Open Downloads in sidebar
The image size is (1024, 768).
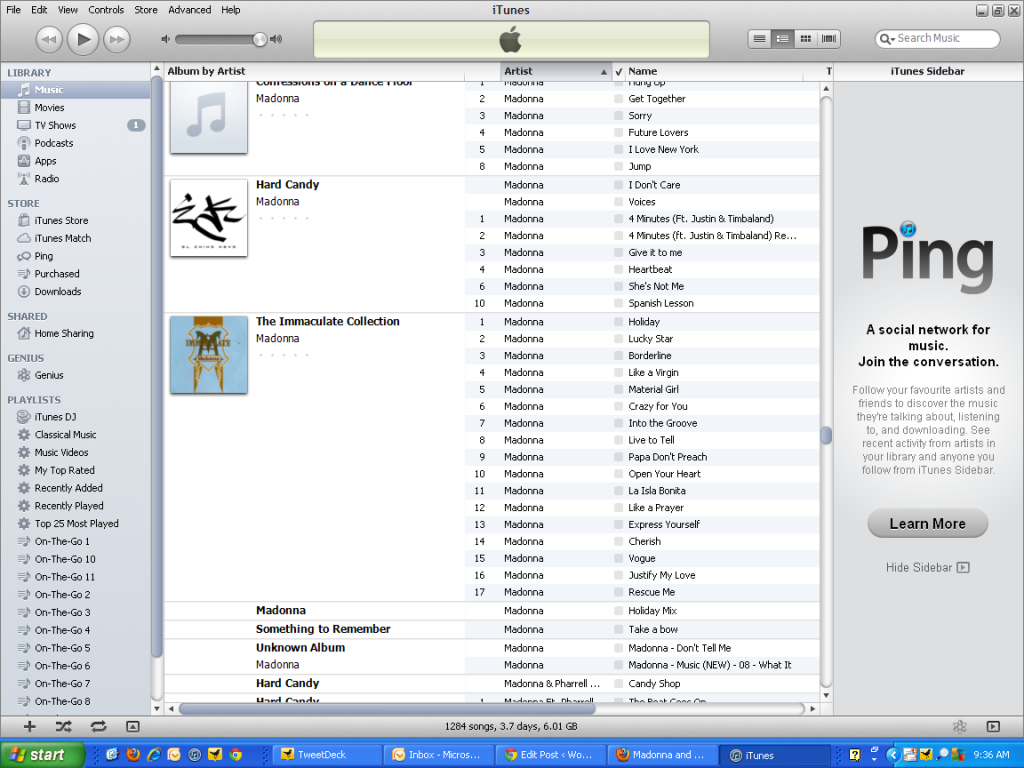pyautogui.click(x=75, y=291)
